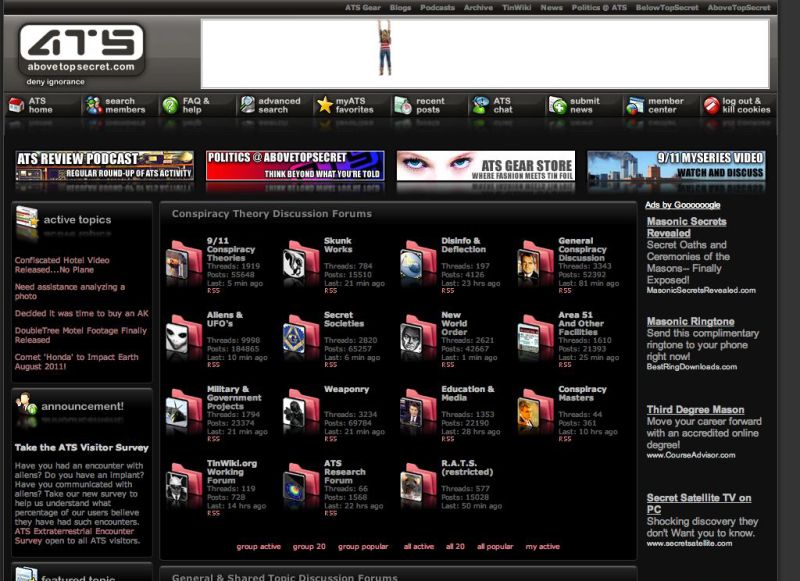Open 'Decided it was time to buy an AK'

82,313
